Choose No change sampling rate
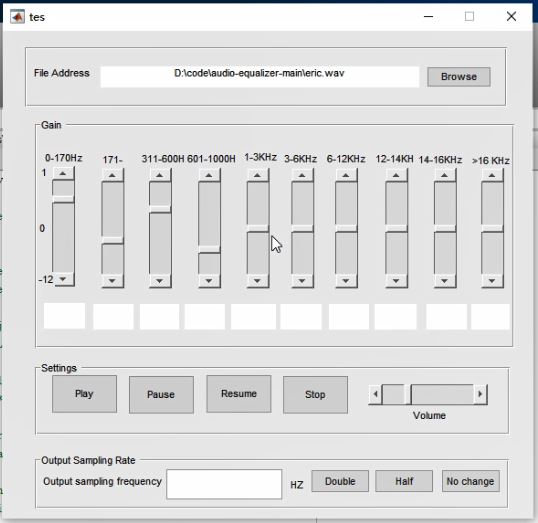 tap(471, 481)
